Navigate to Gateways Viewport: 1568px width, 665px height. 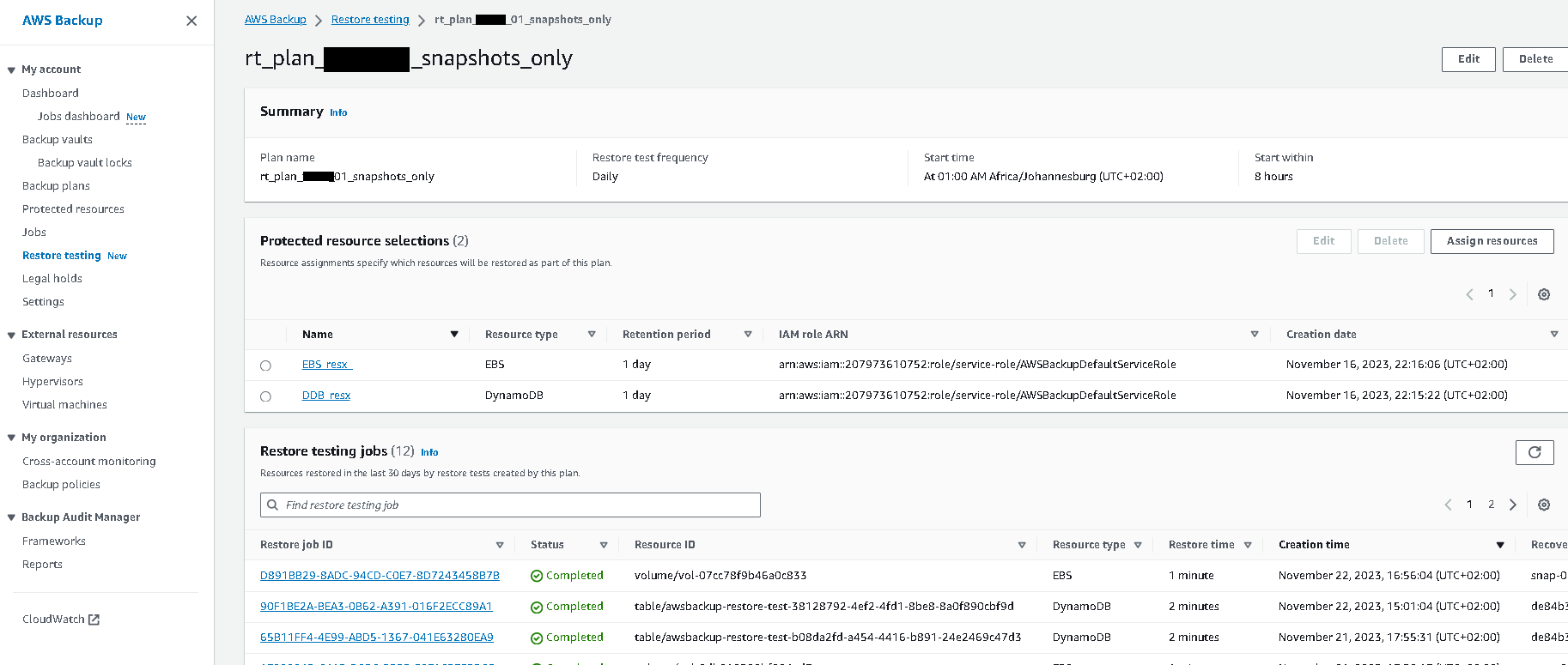coord(47,359)
